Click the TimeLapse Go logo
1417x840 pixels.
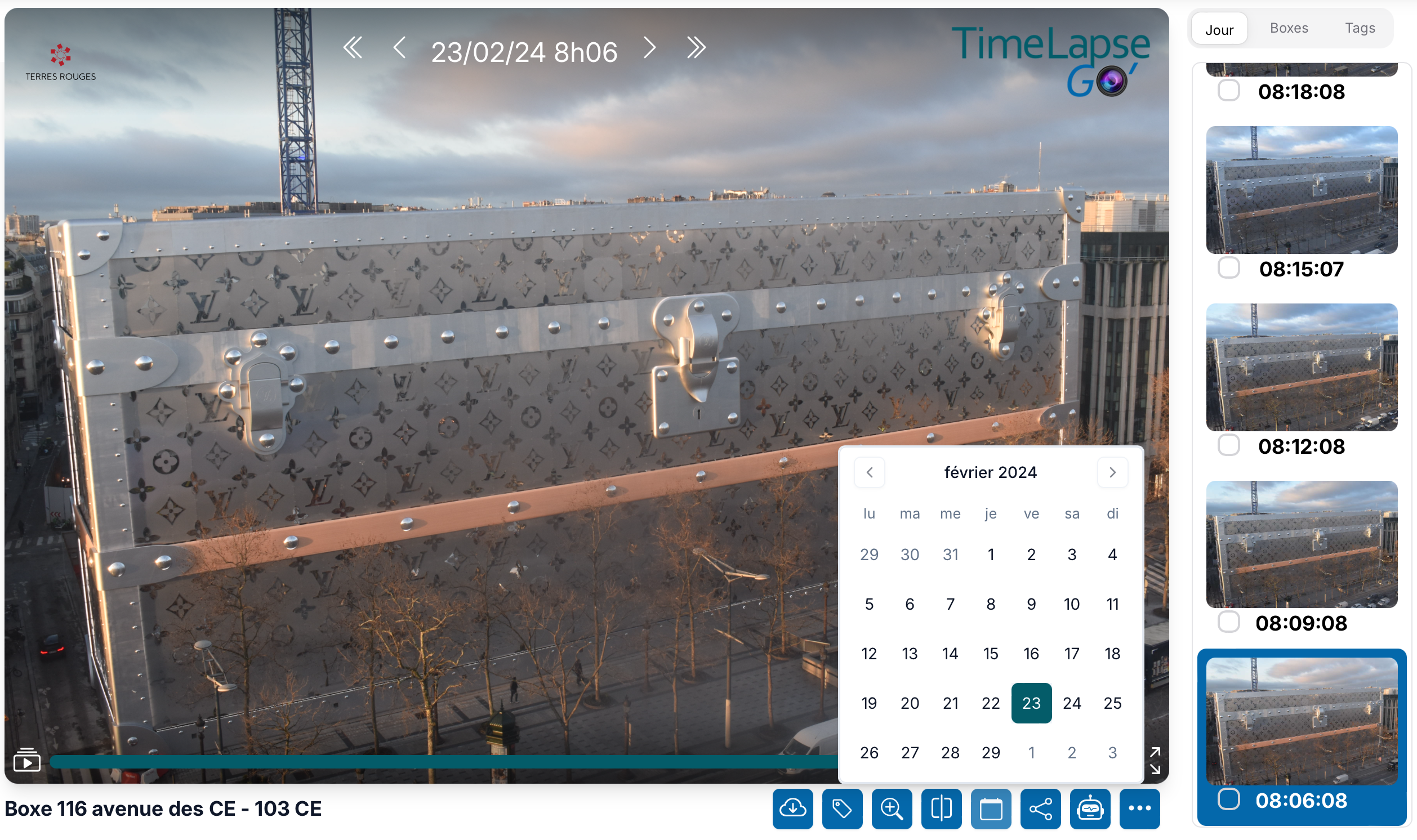[x=1050, y=61]
